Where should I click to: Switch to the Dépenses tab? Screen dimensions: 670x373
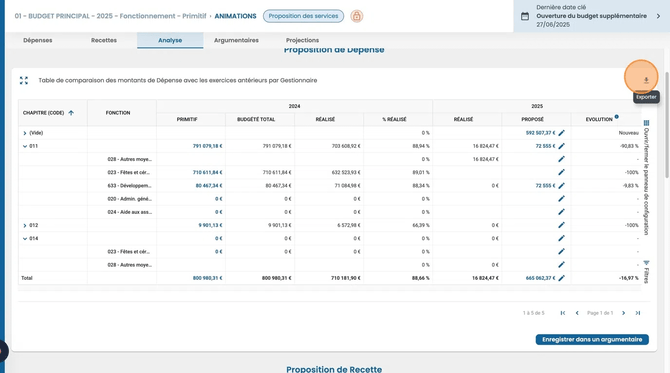point(38,40)
